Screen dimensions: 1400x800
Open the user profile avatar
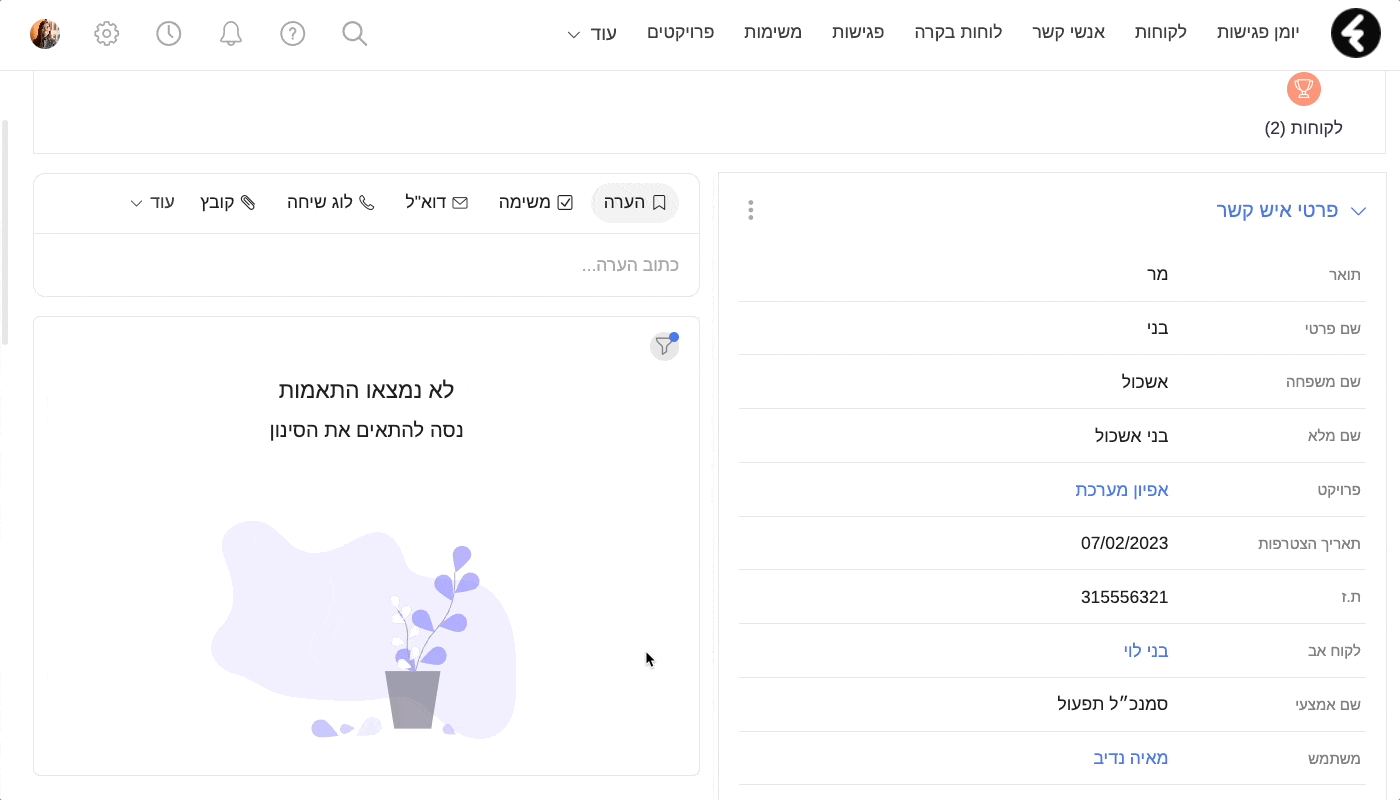click(45, 34)
